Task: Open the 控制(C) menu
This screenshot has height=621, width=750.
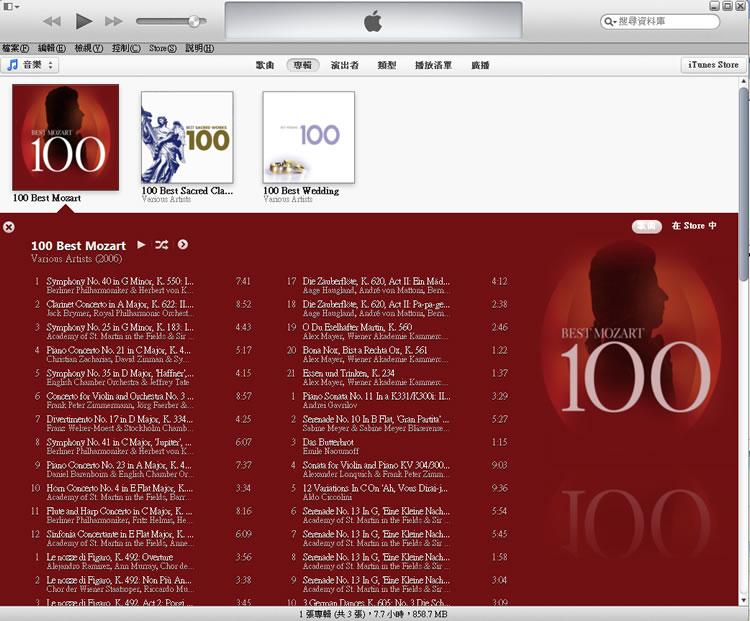Action: click(x=126, y=48)
